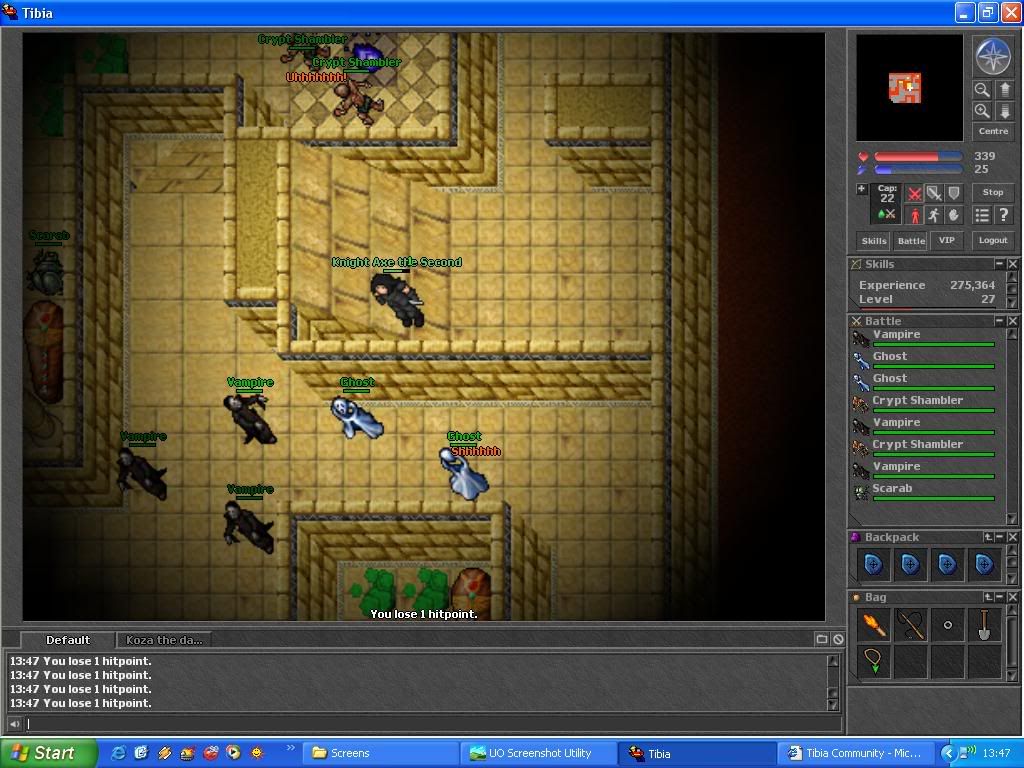Open Tibia Community browser window in taskbar
The image size is (1024, 768).
856,753
